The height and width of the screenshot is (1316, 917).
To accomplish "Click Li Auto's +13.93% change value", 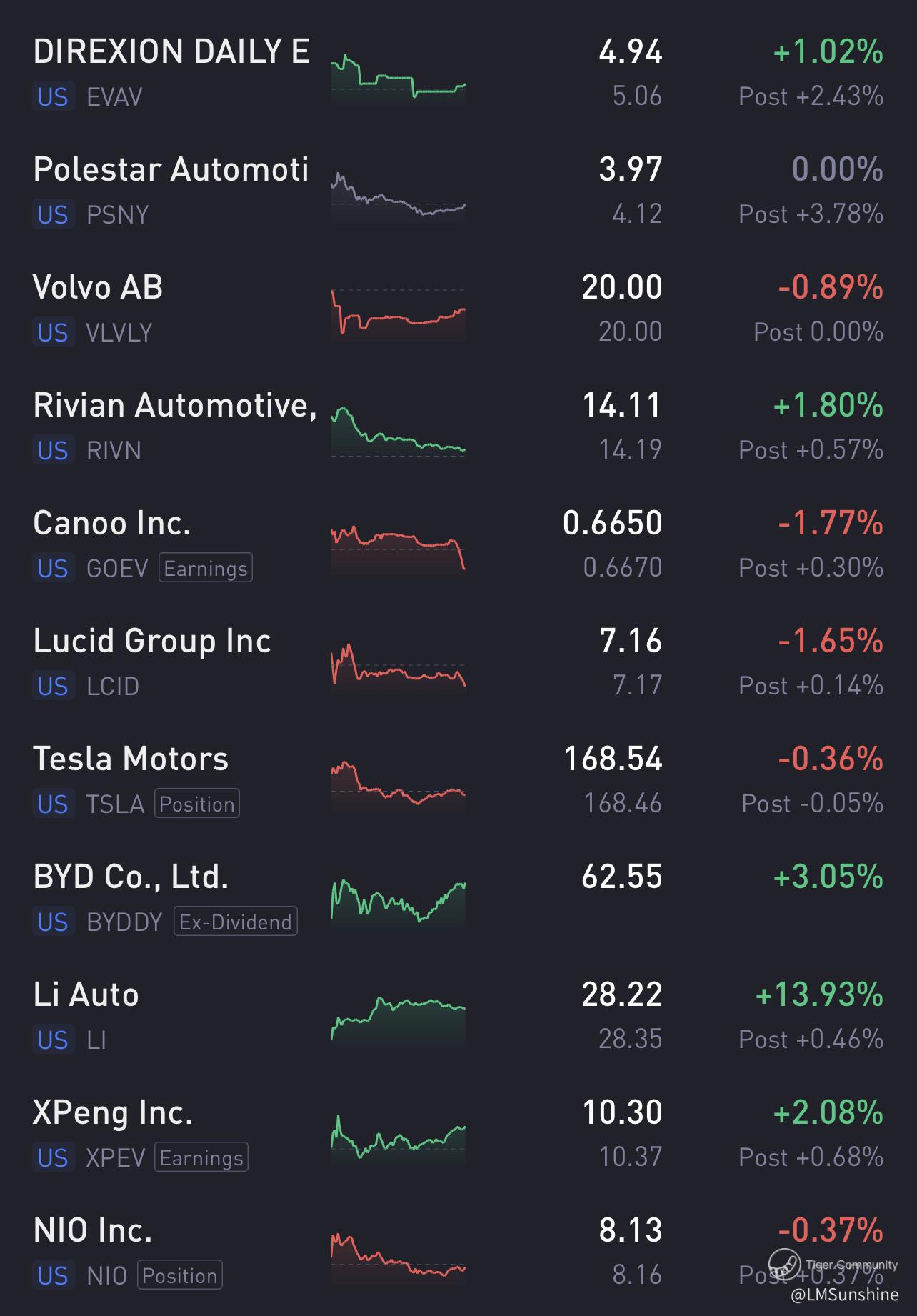I will point(818,995).
